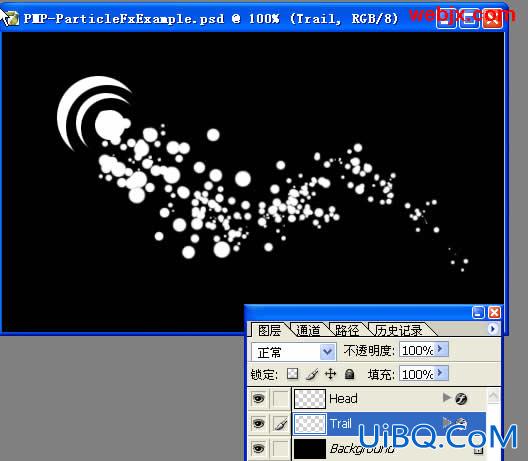528x461 pixels.
Task: Click paintbrush indicator beside Trail layer
Action: [281, 424]
